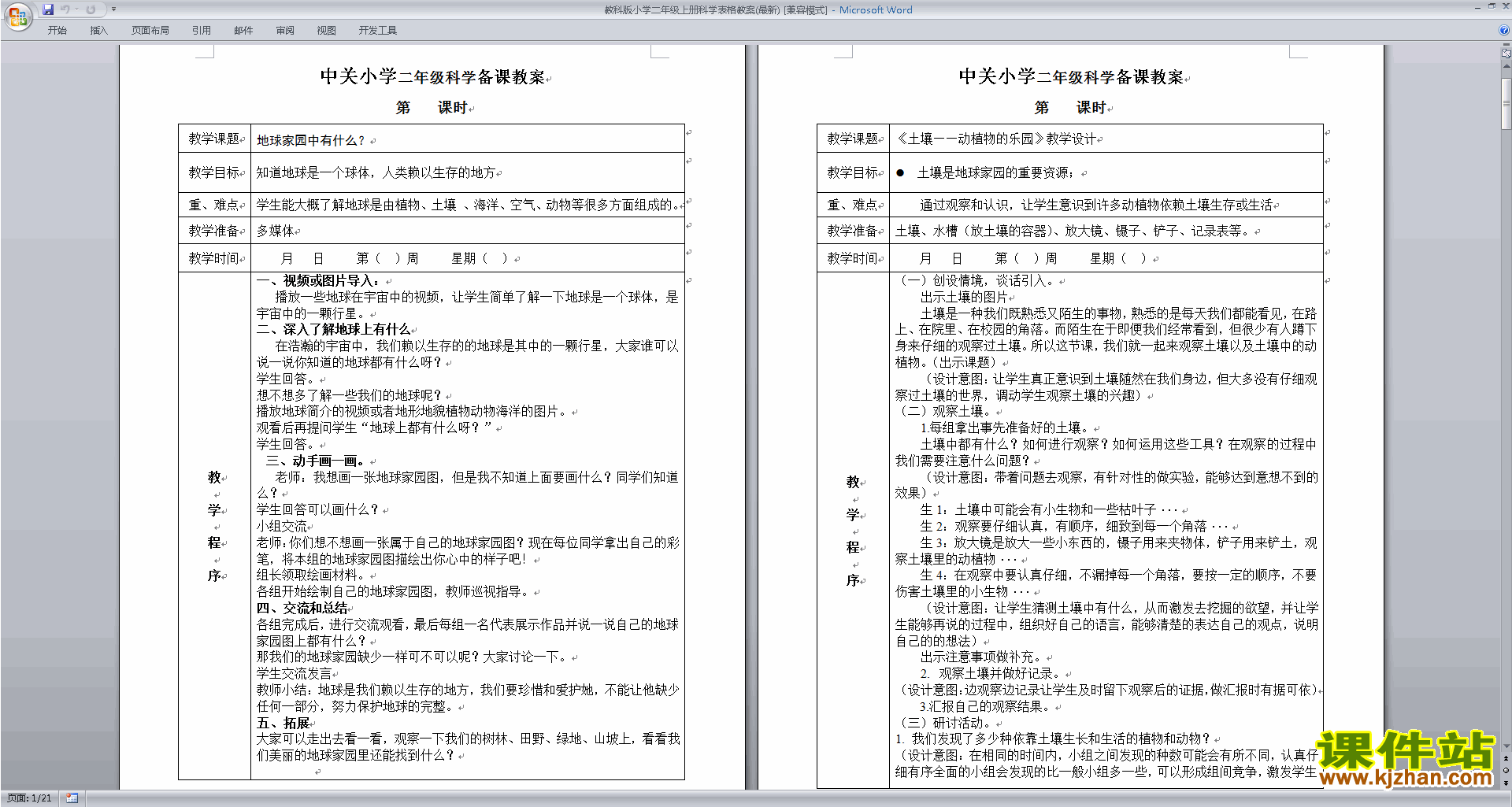
Task: Go to next page with double-down arrow
Action: click(x=1506, y=783)
